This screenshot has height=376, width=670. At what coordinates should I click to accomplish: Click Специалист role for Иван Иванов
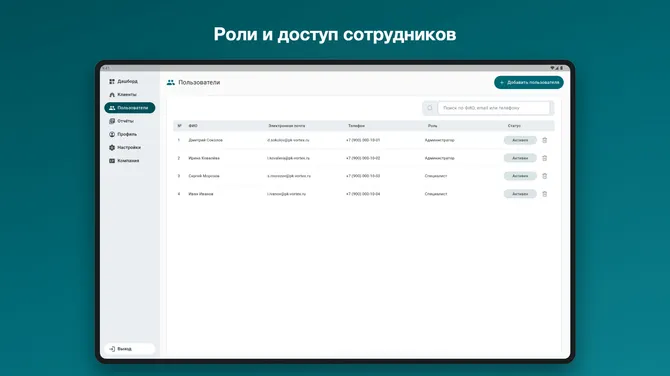tap(436, 194)
